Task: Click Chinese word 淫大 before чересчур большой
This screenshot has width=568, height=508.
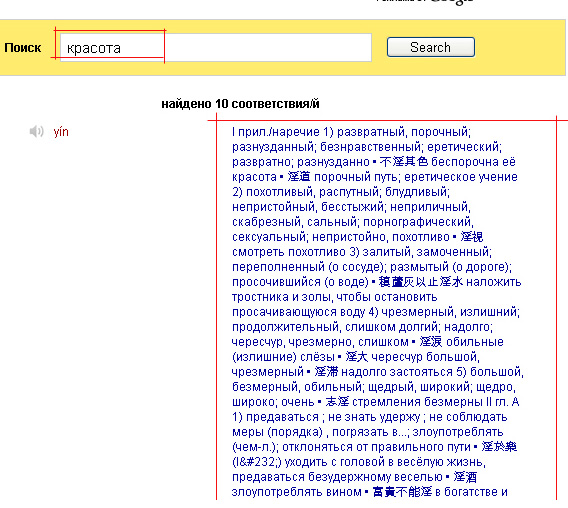Action: (356, 357)
